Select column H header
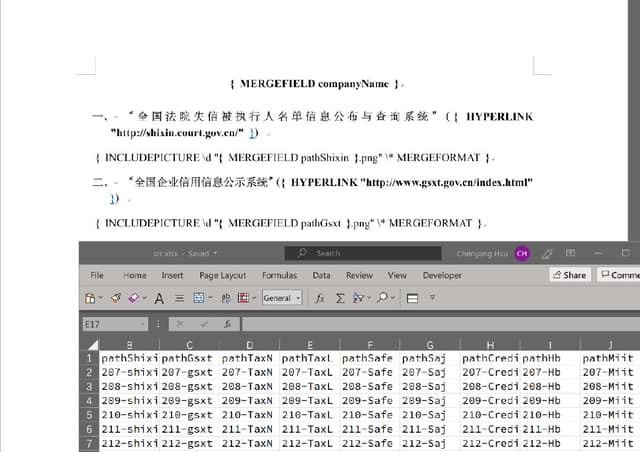This screenshot has height=452, width=640. click(489, 344)
